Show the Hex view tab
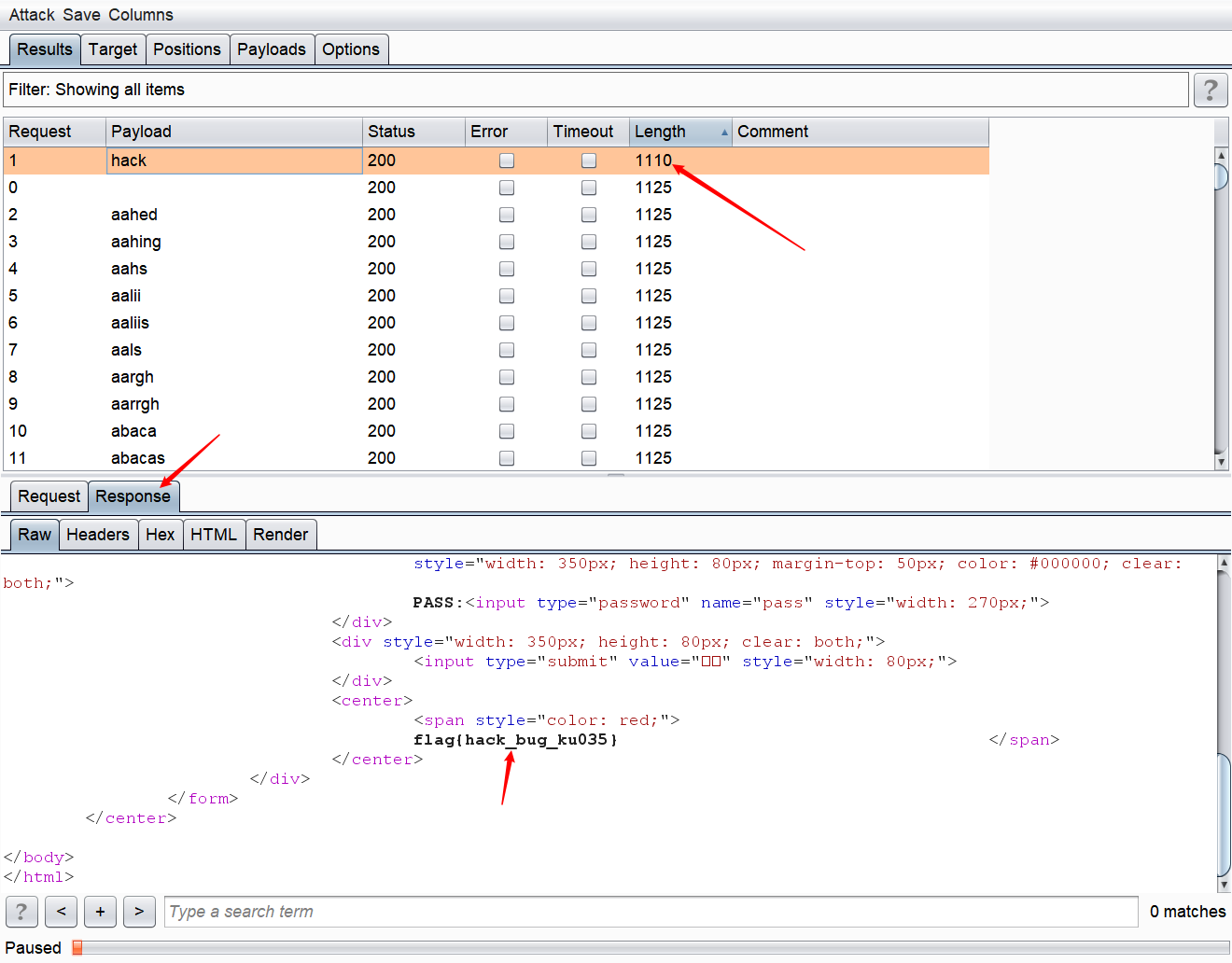The image size is (1232, 963). point(160,535)
